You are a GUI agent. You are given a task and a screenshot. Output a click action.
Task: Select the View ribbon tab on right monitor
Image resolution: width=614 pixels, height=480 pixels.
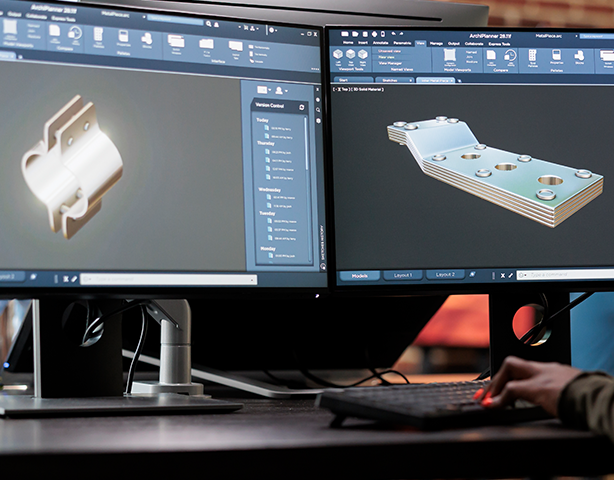[x=420, y=43]
